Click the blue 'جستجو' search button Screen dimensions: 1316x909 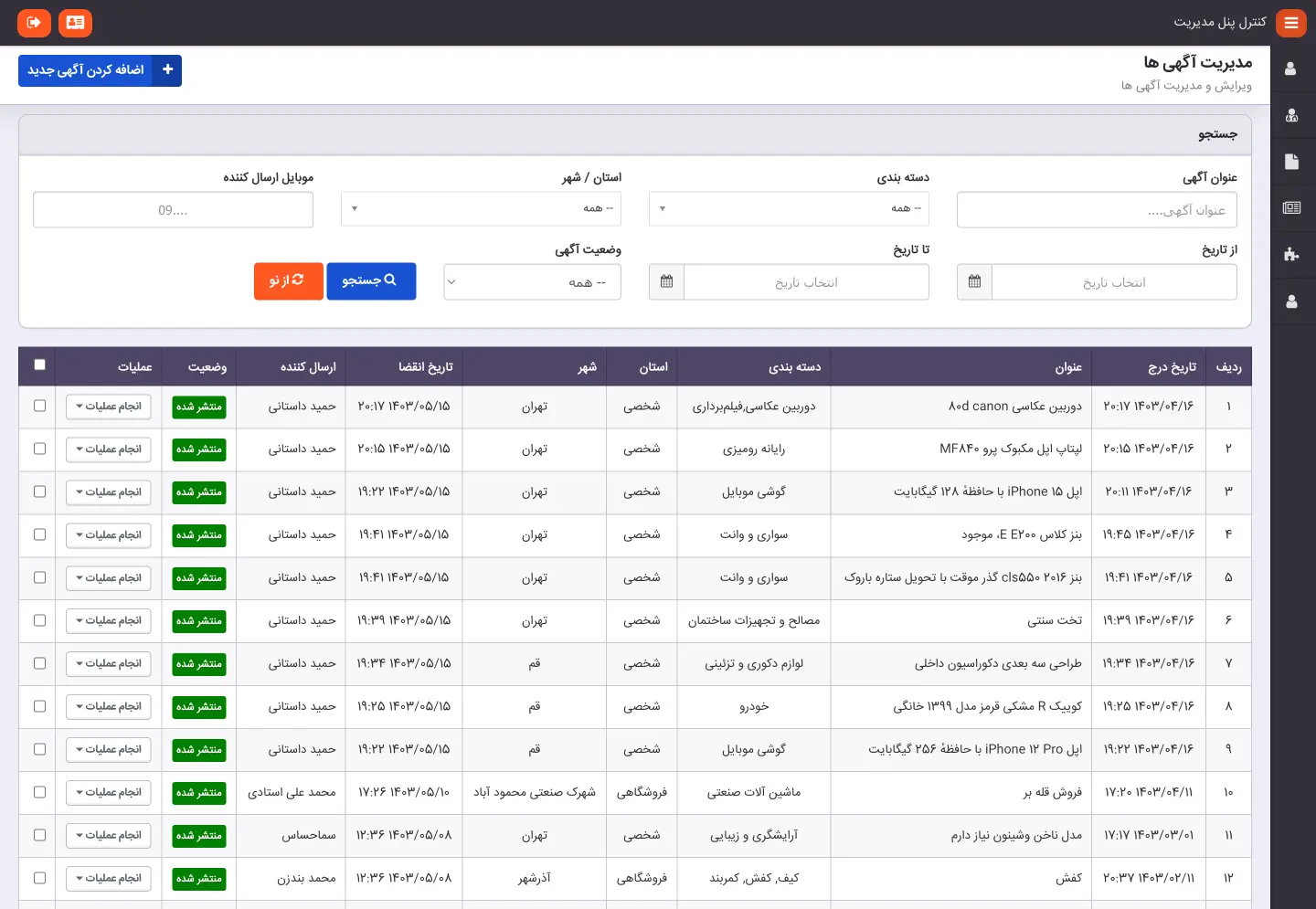(x=370, y=281)
